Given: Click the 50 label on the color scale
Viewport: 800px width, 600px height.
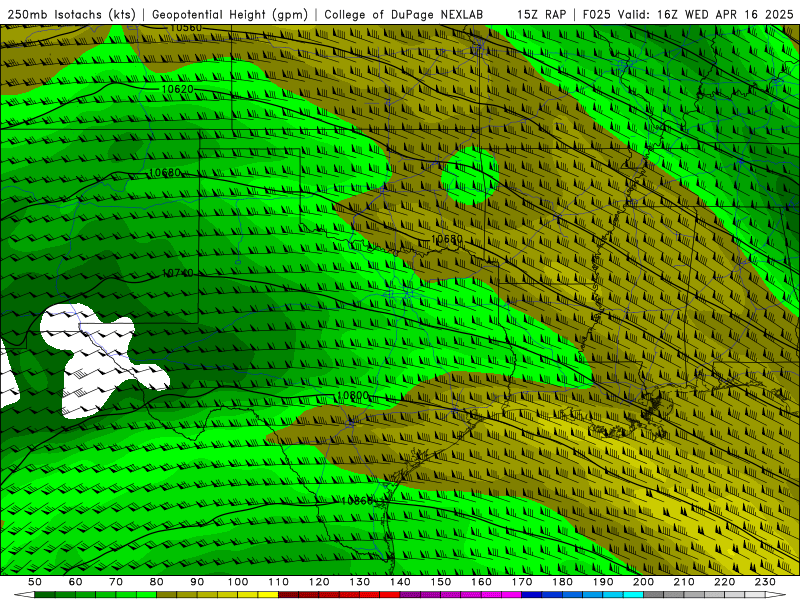Looking at the screenshot, I should 35,582.
